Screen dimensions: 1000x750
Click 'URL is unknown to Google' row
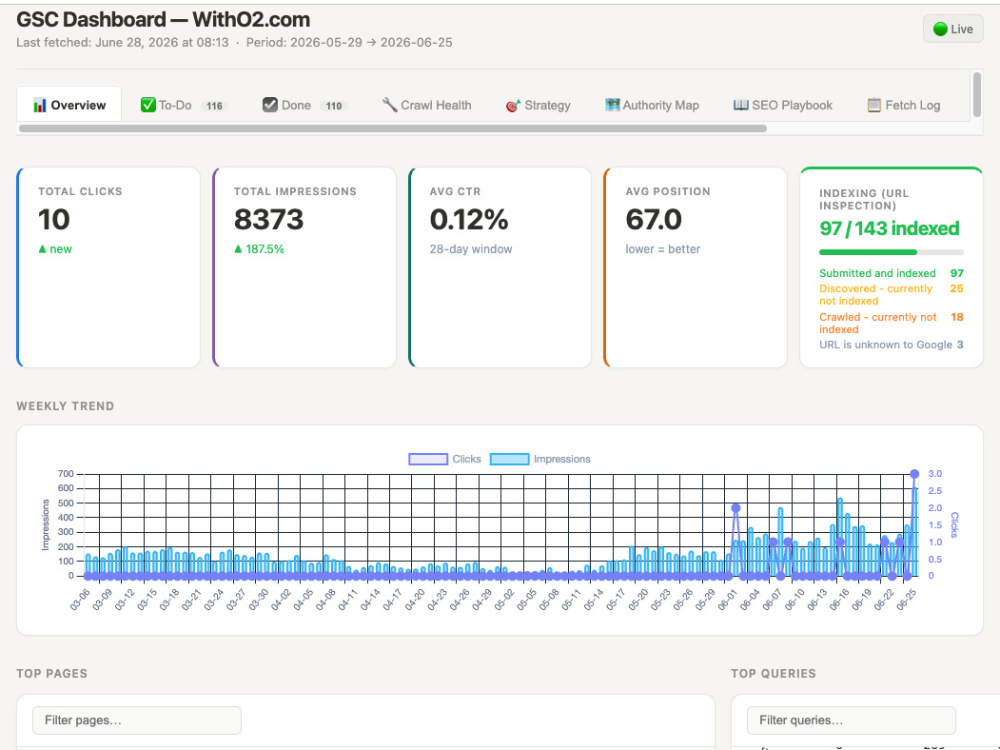891,344
